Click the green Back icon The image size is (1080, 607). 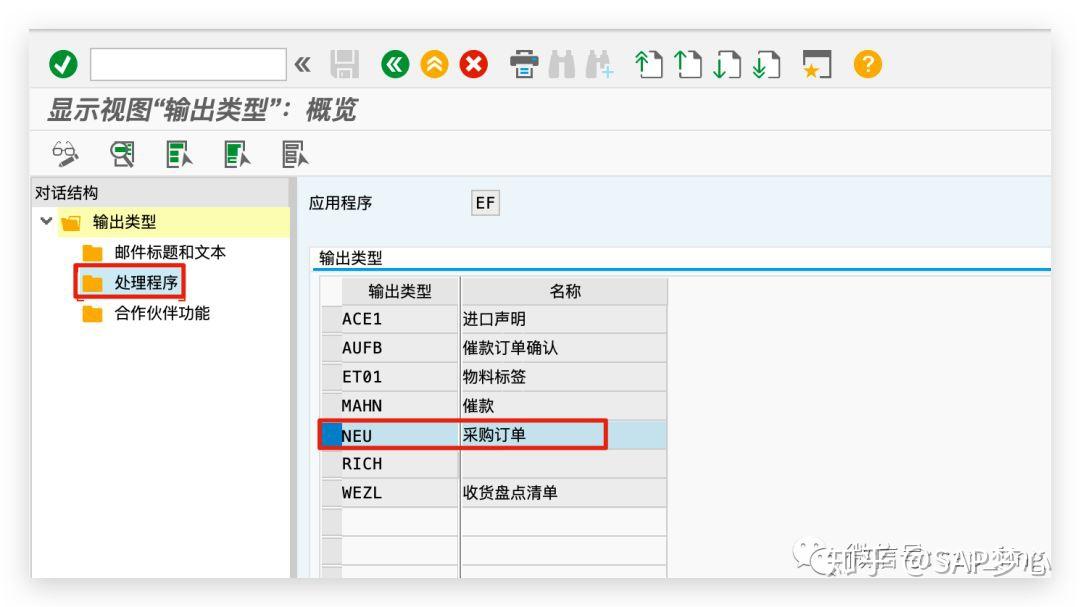[x=395, y=65]
